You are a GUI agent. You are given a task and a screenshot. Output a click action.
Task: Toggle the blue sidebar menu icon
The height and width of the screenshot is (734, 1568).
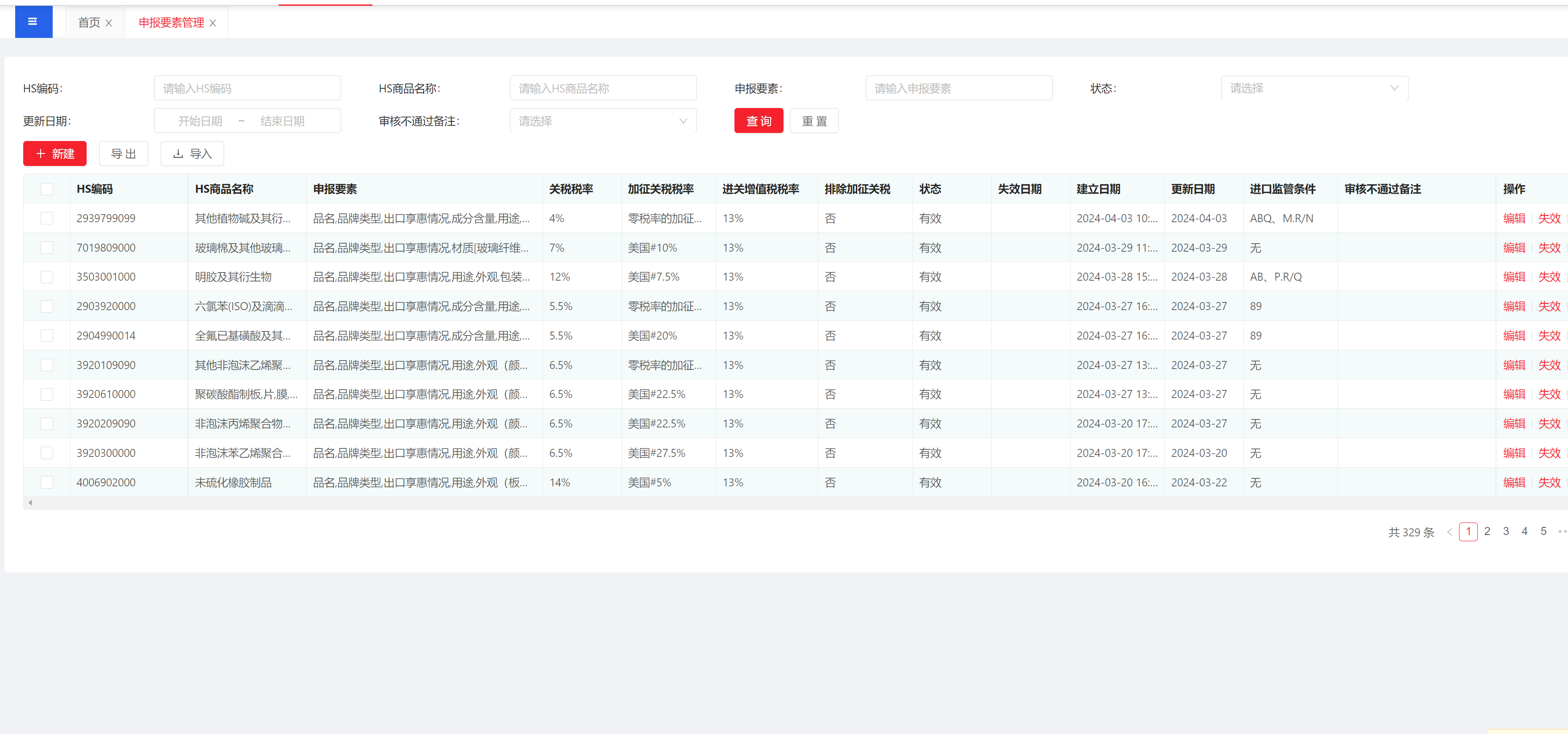coord(33,22)
